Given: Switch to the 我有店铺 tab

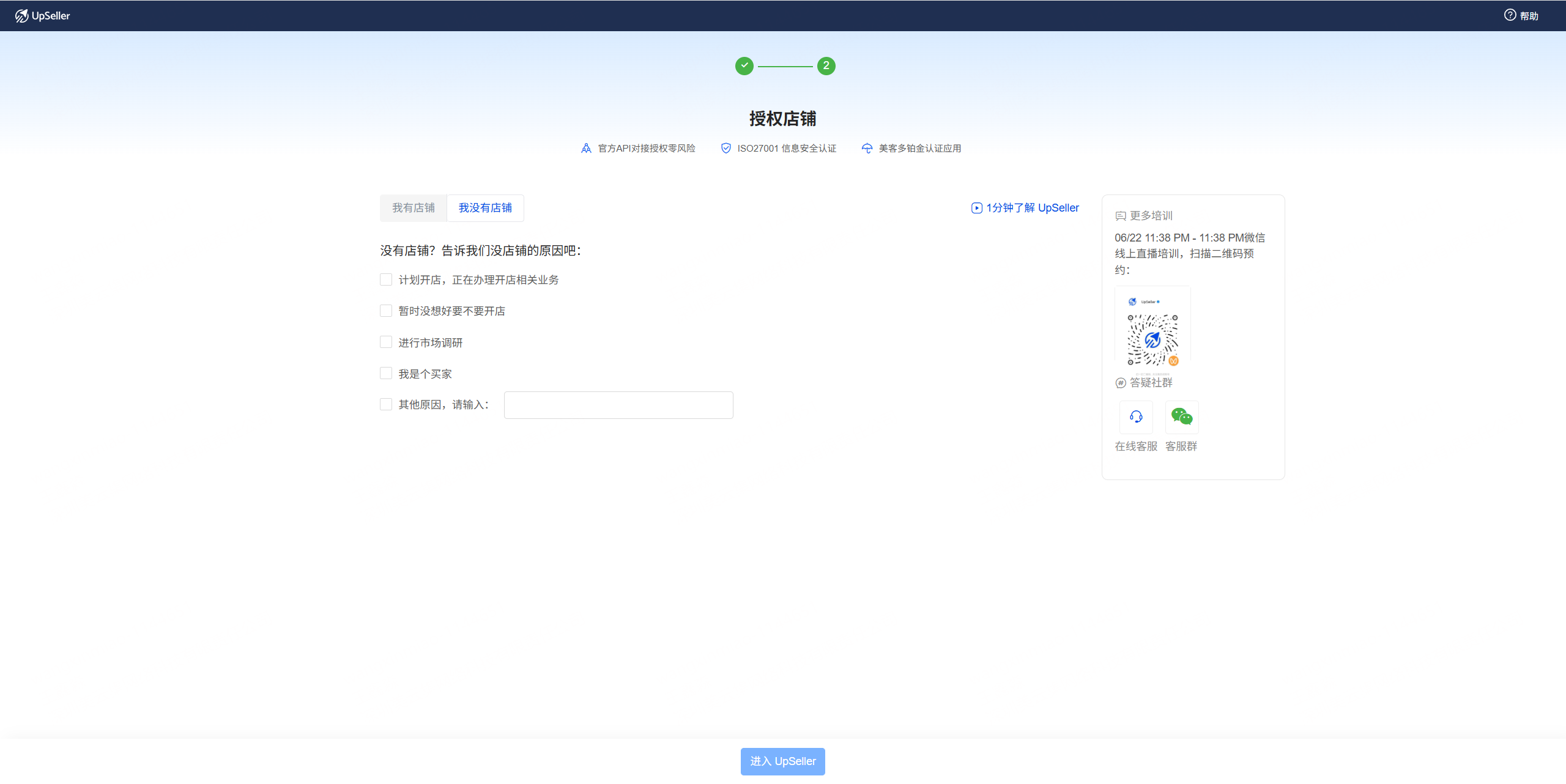Looking at the screenshot, I should (414, 208).
